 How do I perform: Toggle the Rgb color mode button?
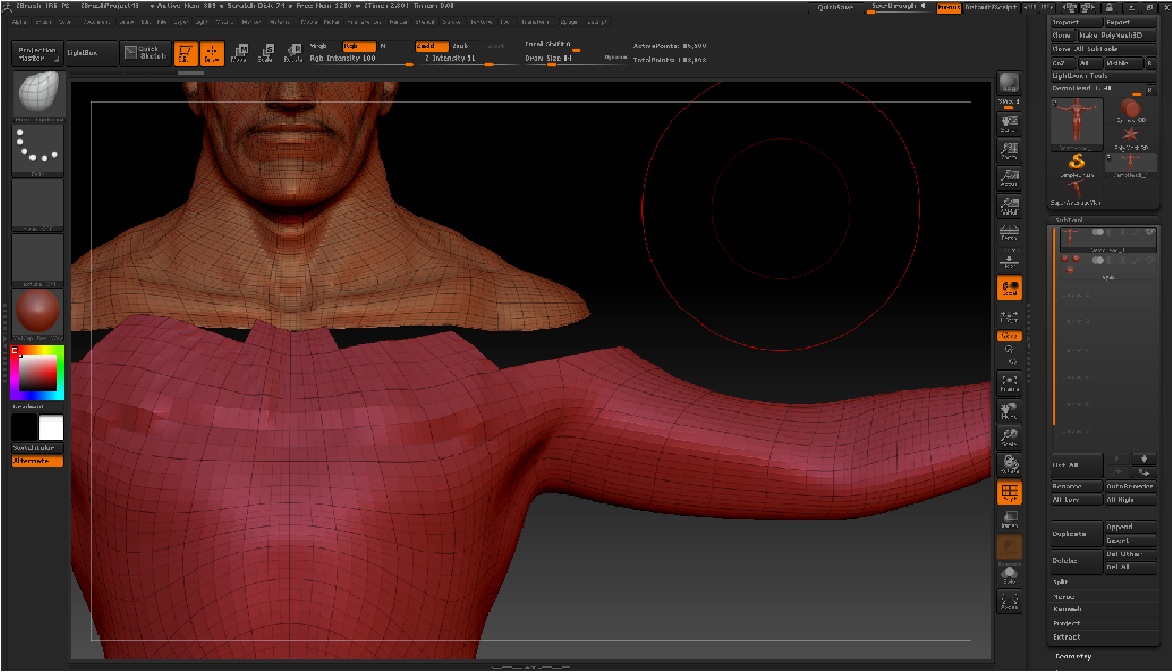tap(359, 46)
